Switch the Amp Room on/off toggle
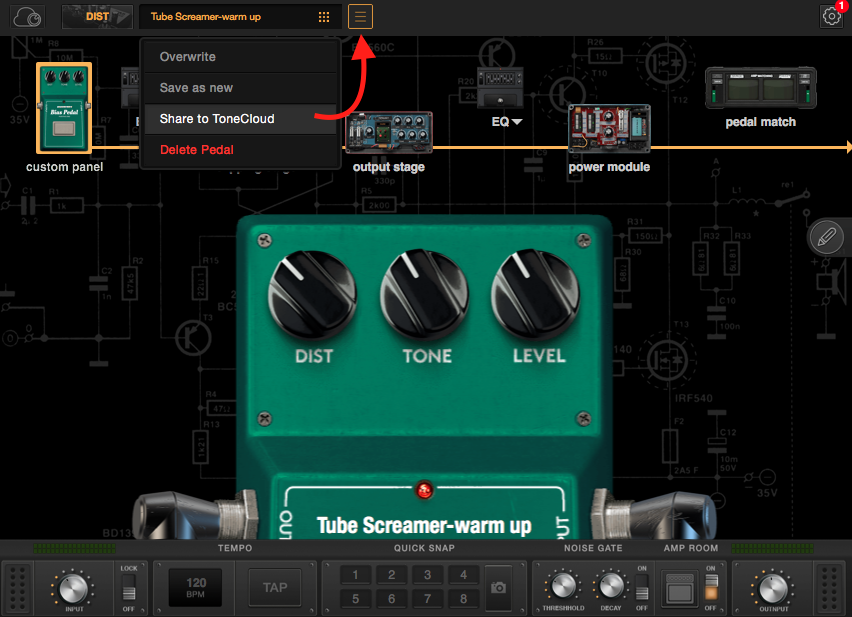Viewport: 852px width, 617px height. (x=711, y=587)
